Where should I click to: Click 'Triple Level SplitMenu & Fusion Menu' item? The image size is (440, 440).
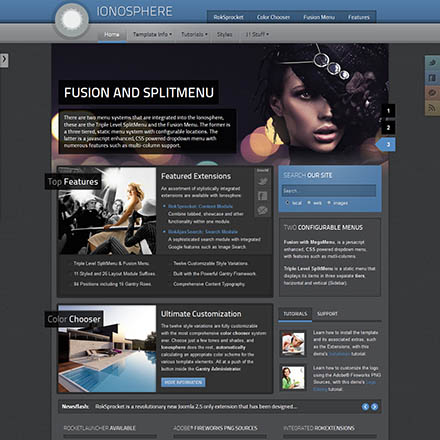111,263
